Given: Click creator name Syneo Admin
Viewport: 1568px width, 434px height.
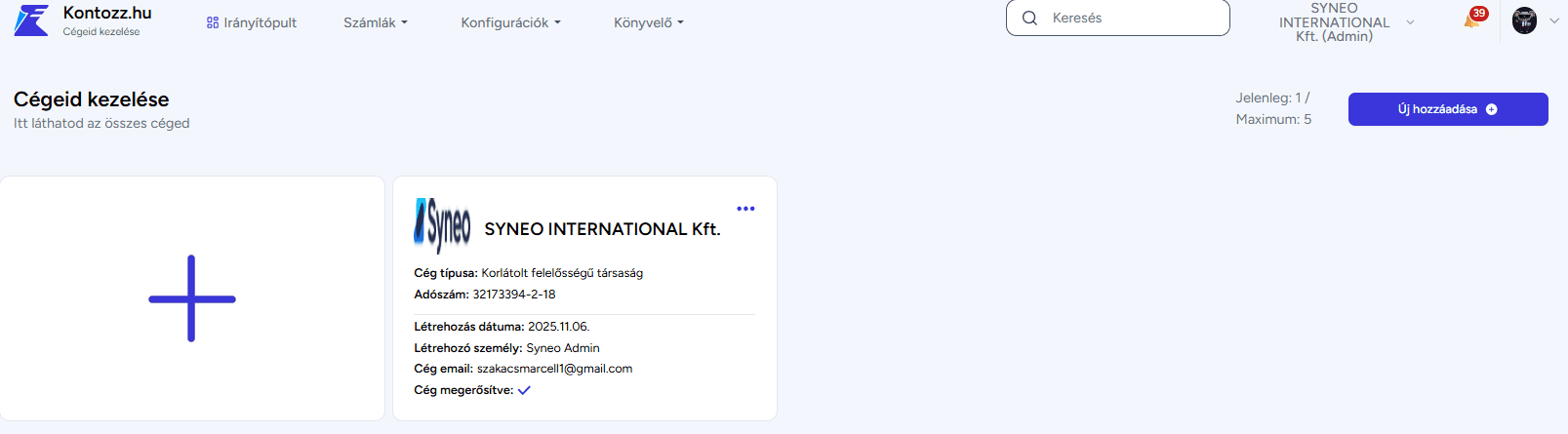Looking at the screenshot, I should coord(563,348).
